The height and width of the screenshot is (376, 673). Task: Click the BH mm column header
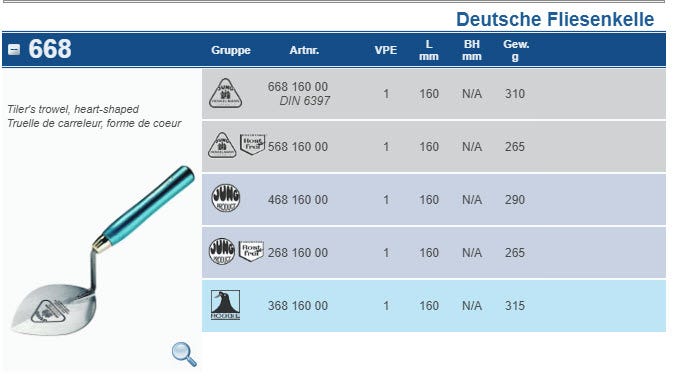click(x=472, y=50)
